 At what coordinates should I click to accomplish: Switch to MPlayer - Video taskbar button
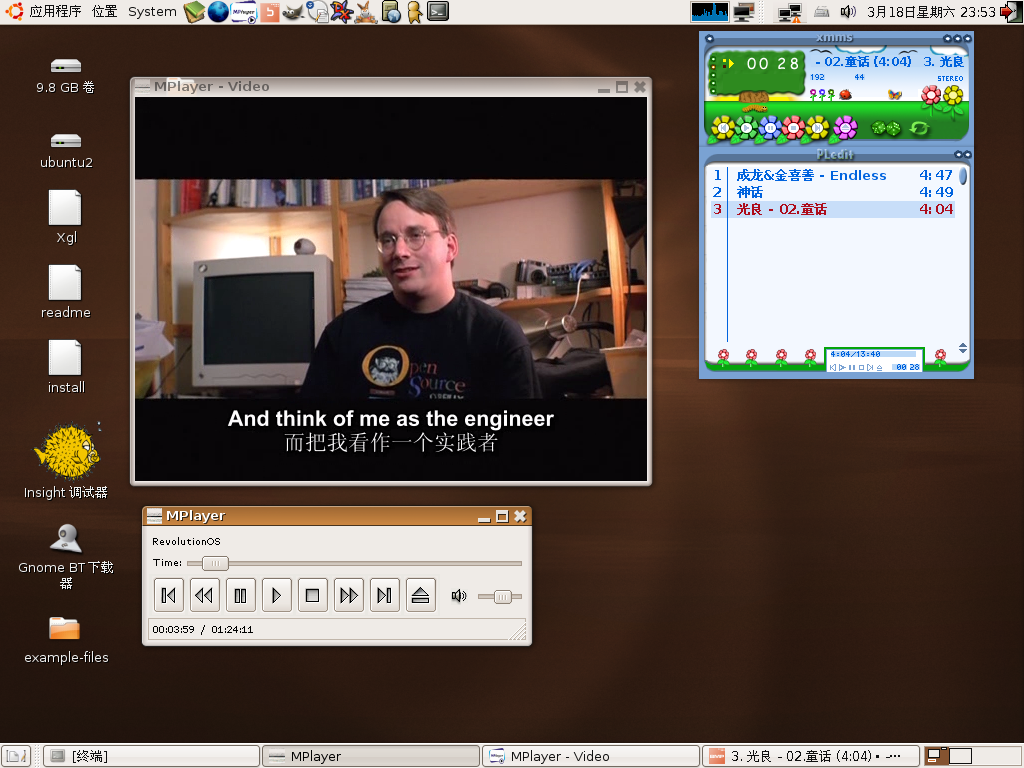[590, 756]
